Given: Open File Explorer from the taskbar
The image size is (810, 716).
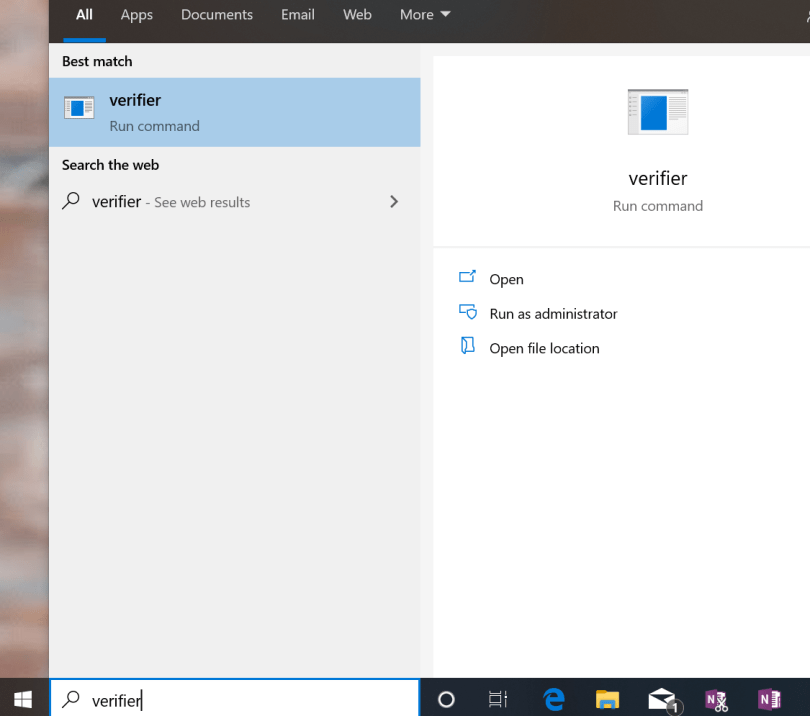Looking at the screenshot, I should tap(607, 699).
